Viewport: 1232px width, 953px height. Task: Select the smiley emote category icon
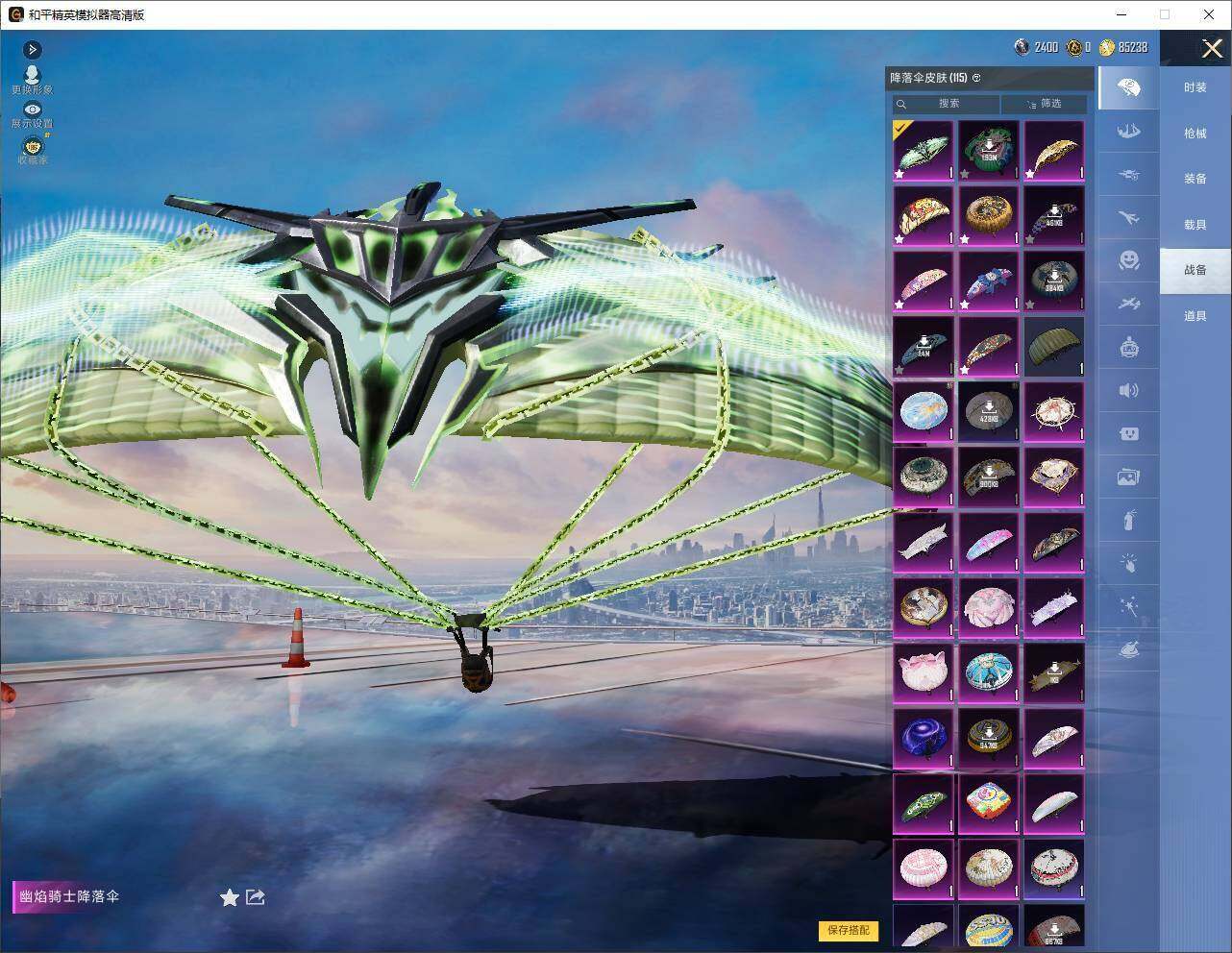1128,260
